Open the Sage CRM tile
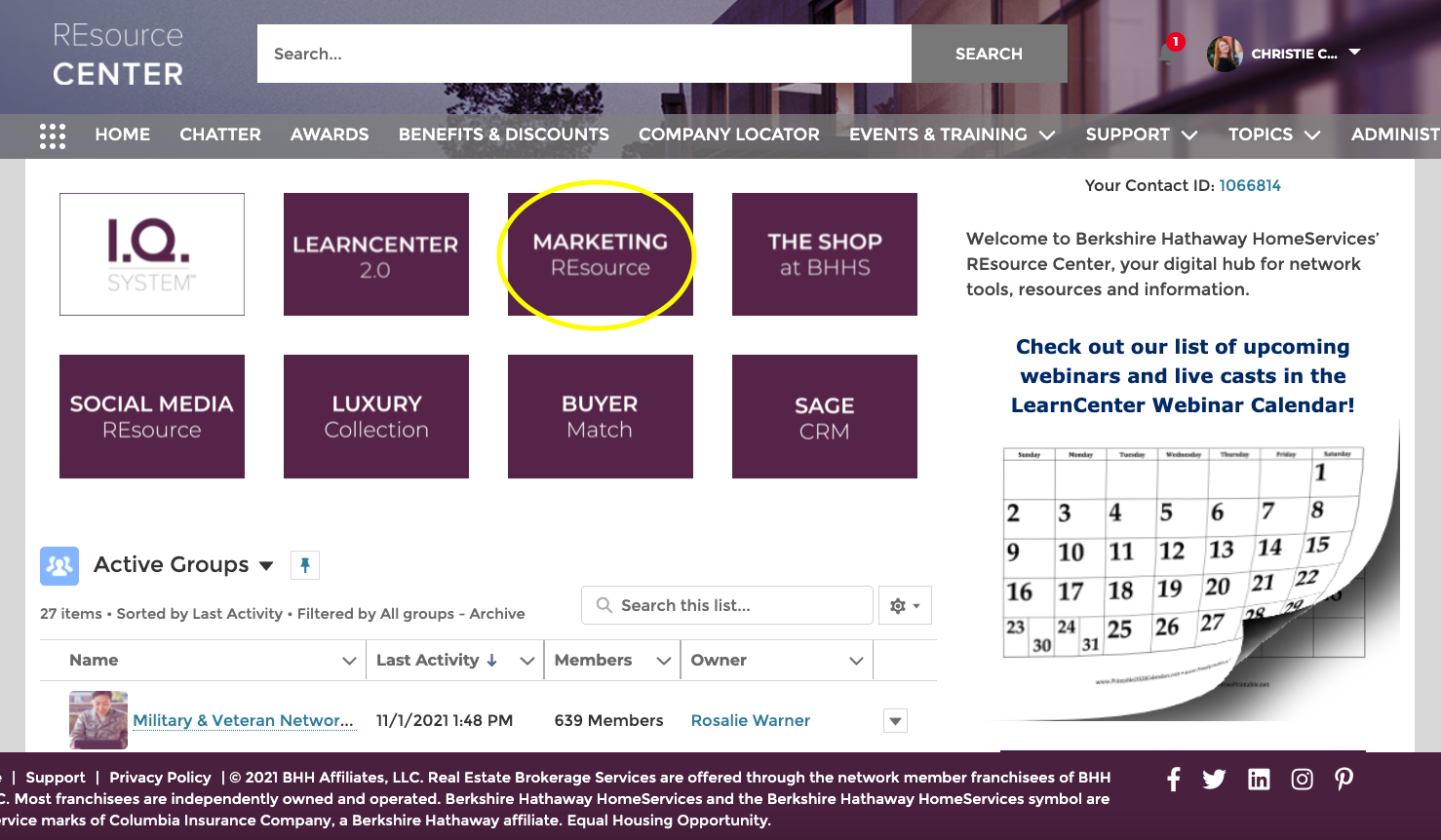Screen dimensions: 1441x840 click(x=825, y=416)
